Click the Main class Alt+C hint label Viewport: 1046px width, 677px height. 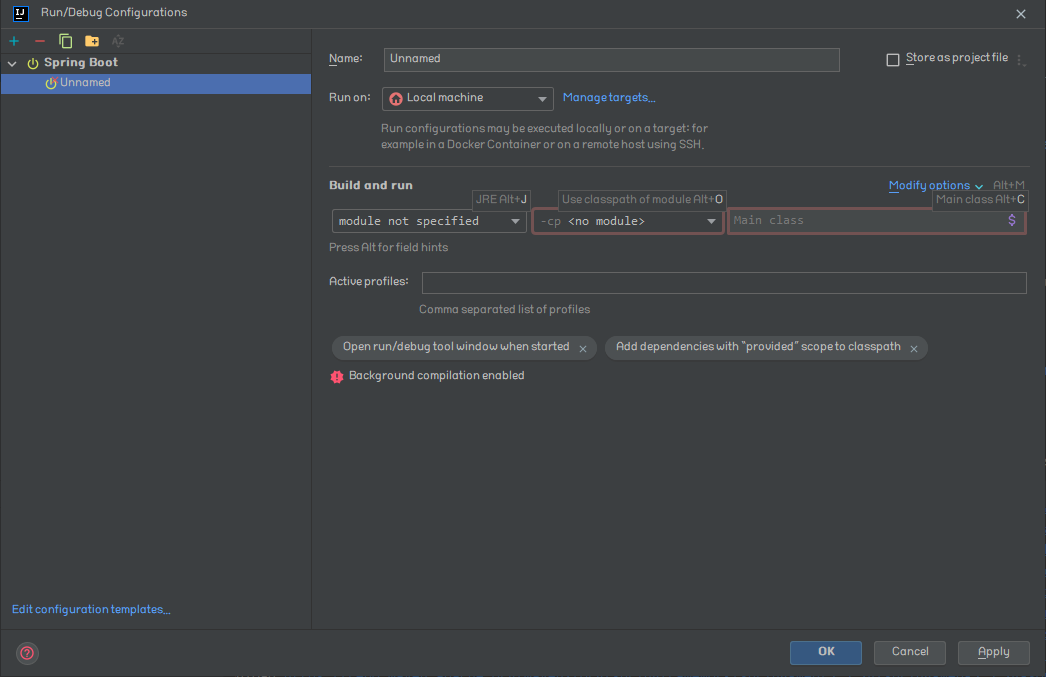coord(980,199)
